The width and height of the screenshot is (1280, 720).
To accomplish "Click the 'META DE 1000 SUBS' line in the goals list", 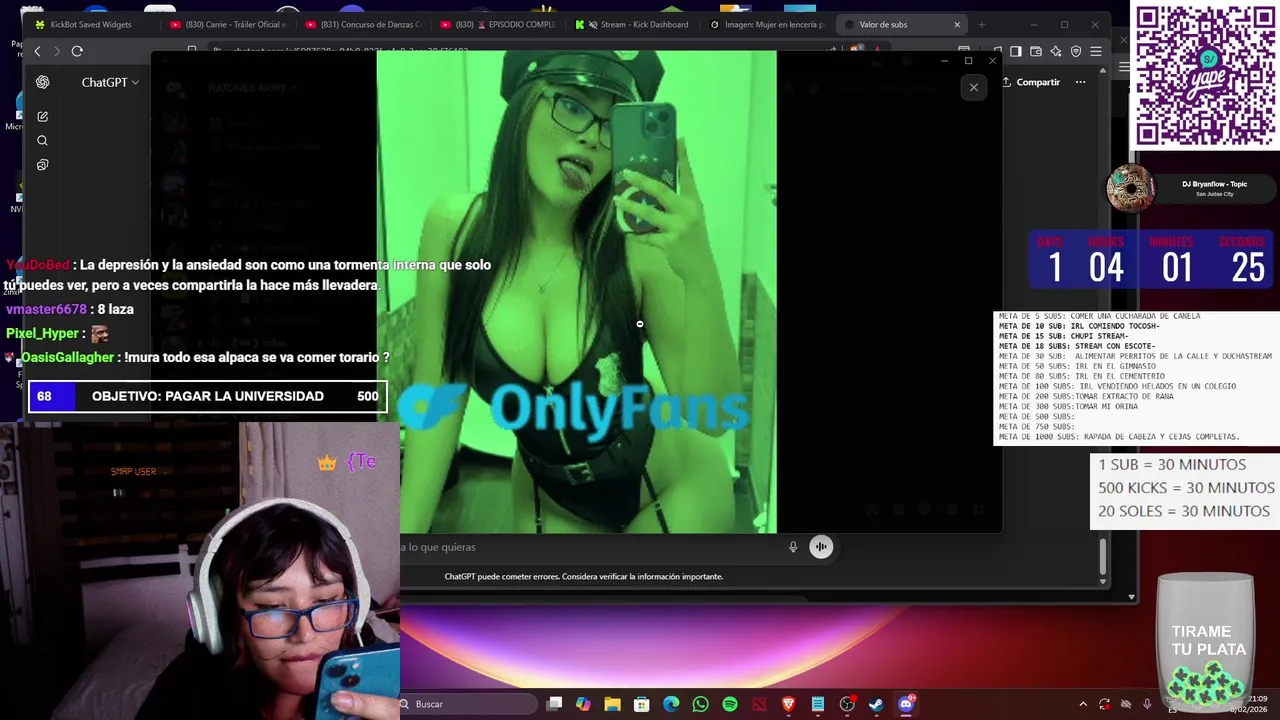I will (x=1119, y=437).
